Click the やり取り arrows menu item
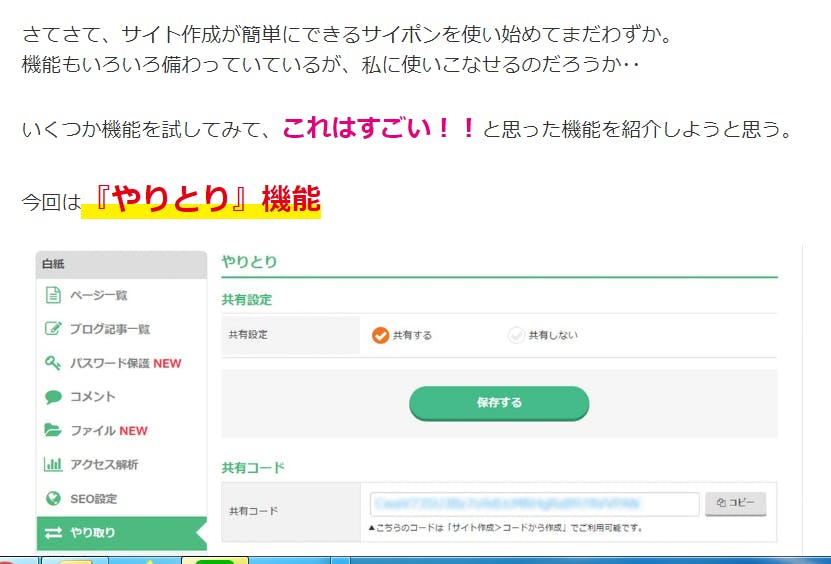Viewport: 831px width, 564px height. coord(120,532)
